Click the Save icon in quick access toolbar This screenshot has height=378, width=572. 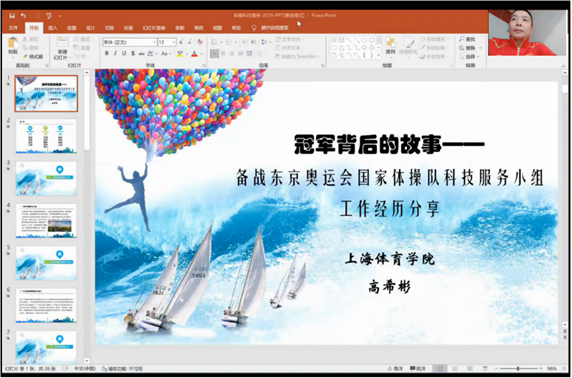12,16
